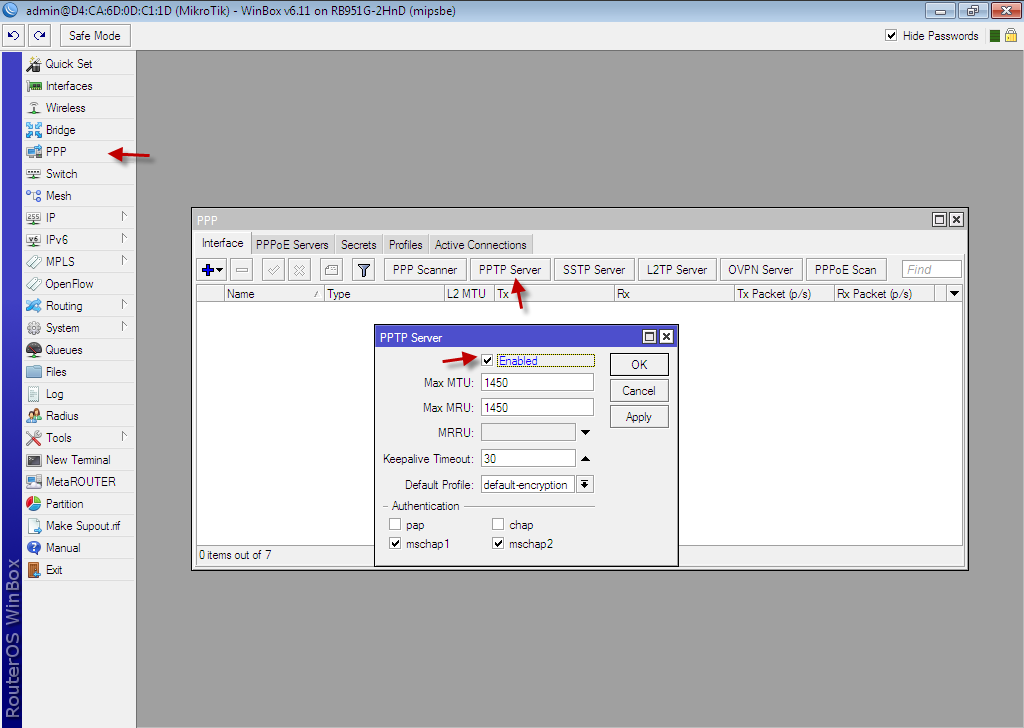This screenshot has height=728, width=1024.
Task: Click the Max MTU input field
Action: (537, 383)
